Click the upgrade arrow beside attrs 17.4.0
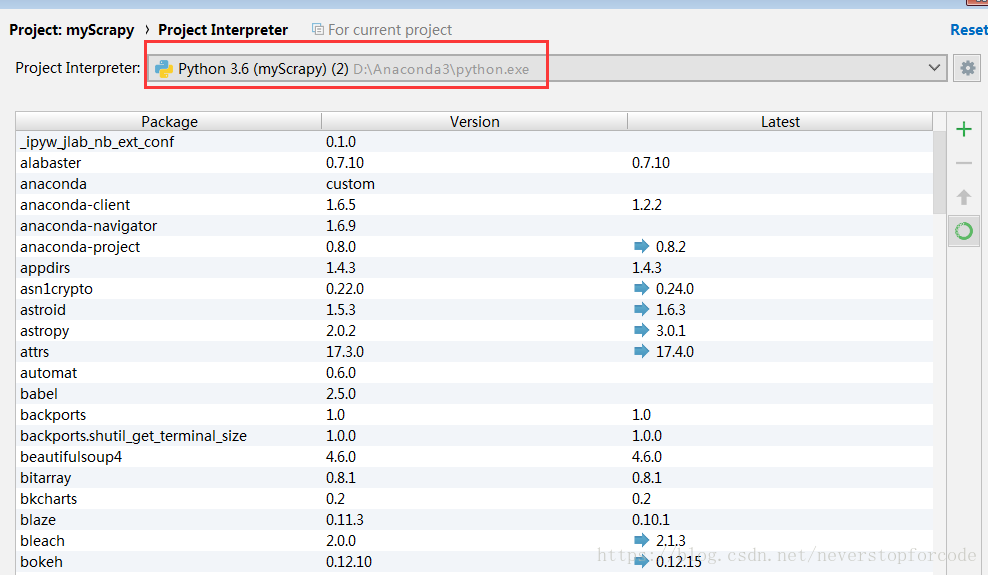The image size is (988, 575). point(641,351)
